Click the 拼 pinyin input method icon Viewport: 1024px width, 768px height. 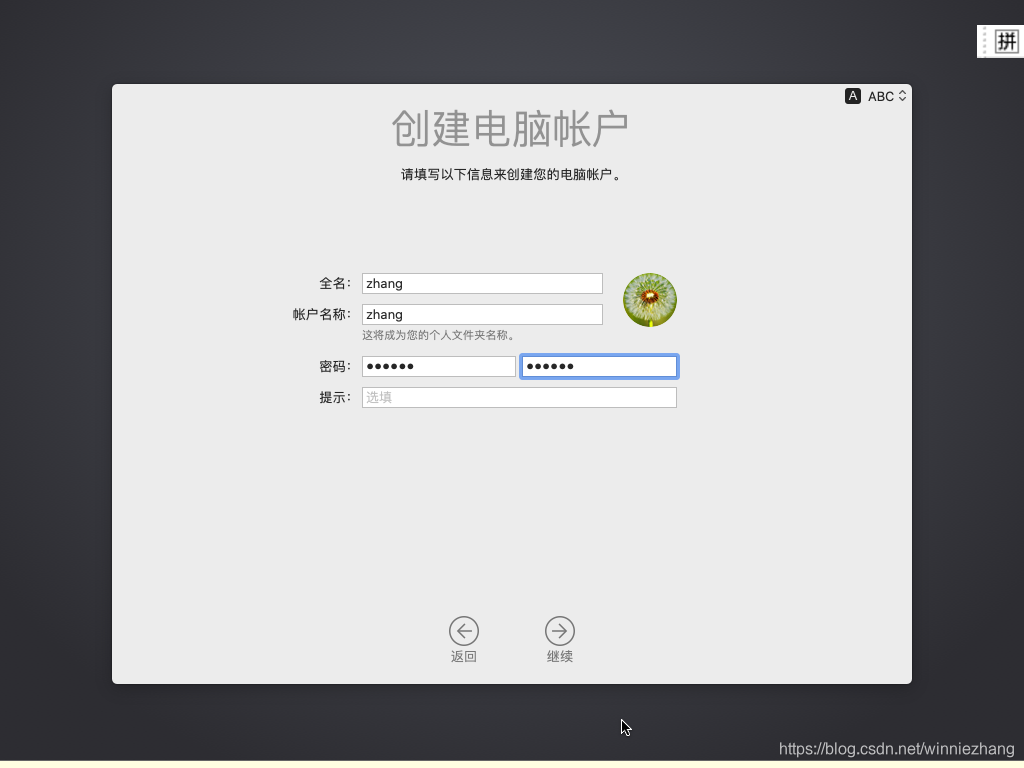tap(1006, 42)
